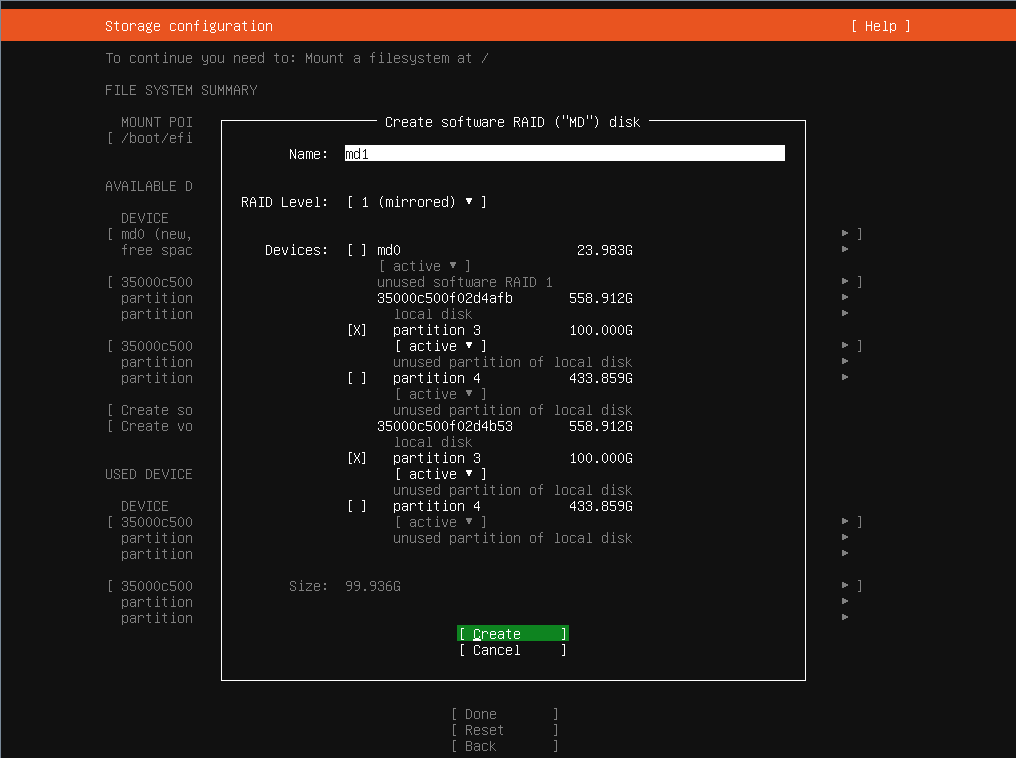Open active dropdown for partition 4 on 35000c500f02d4afb

(x=440, y=394)
